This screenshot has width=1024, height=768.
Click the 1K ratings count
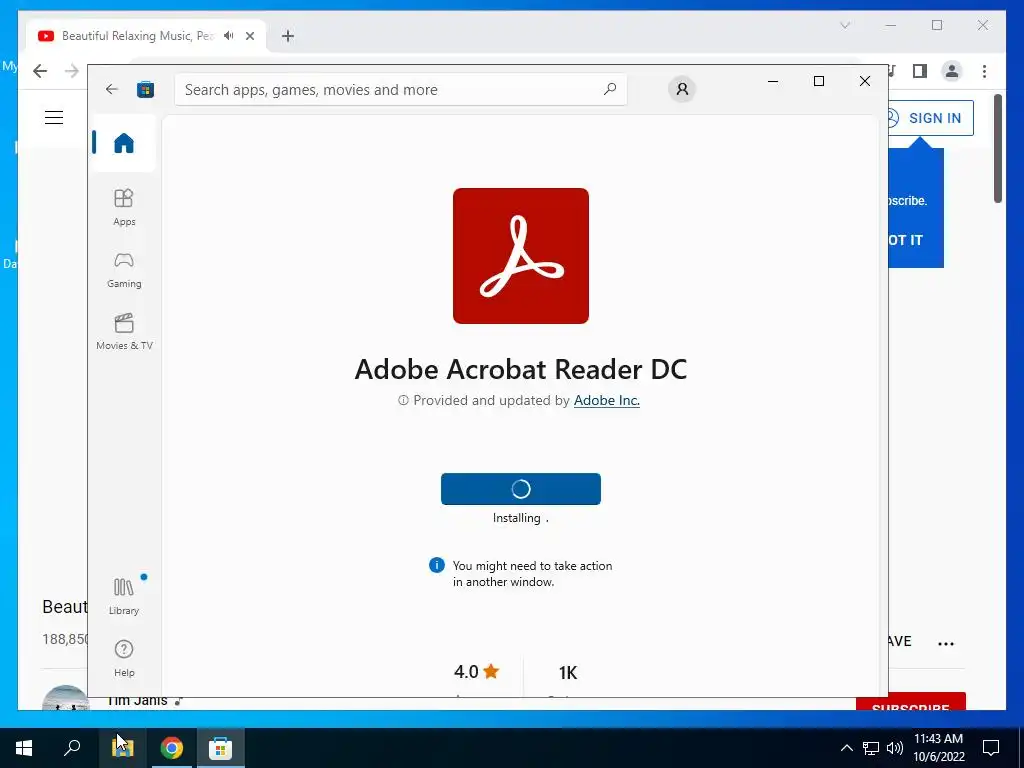coord(568,673)
